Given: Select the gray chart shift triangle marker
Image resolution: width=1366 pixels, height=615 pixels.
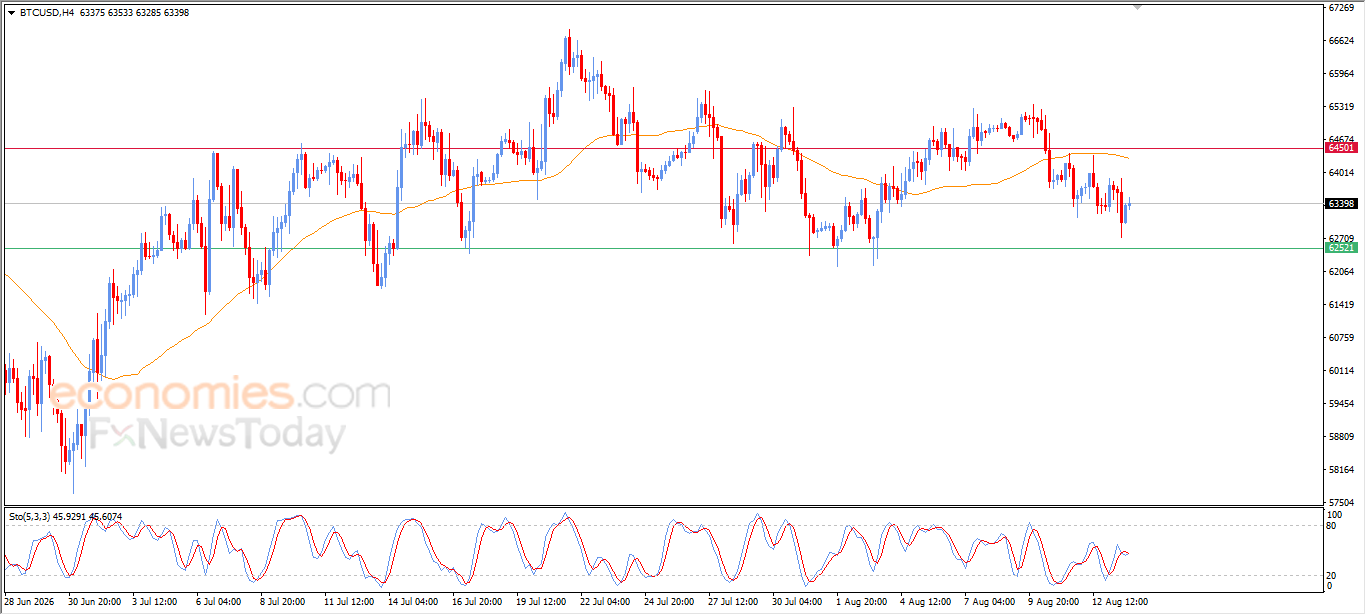Looking at the screenshot, I should tap(1137, 7).
